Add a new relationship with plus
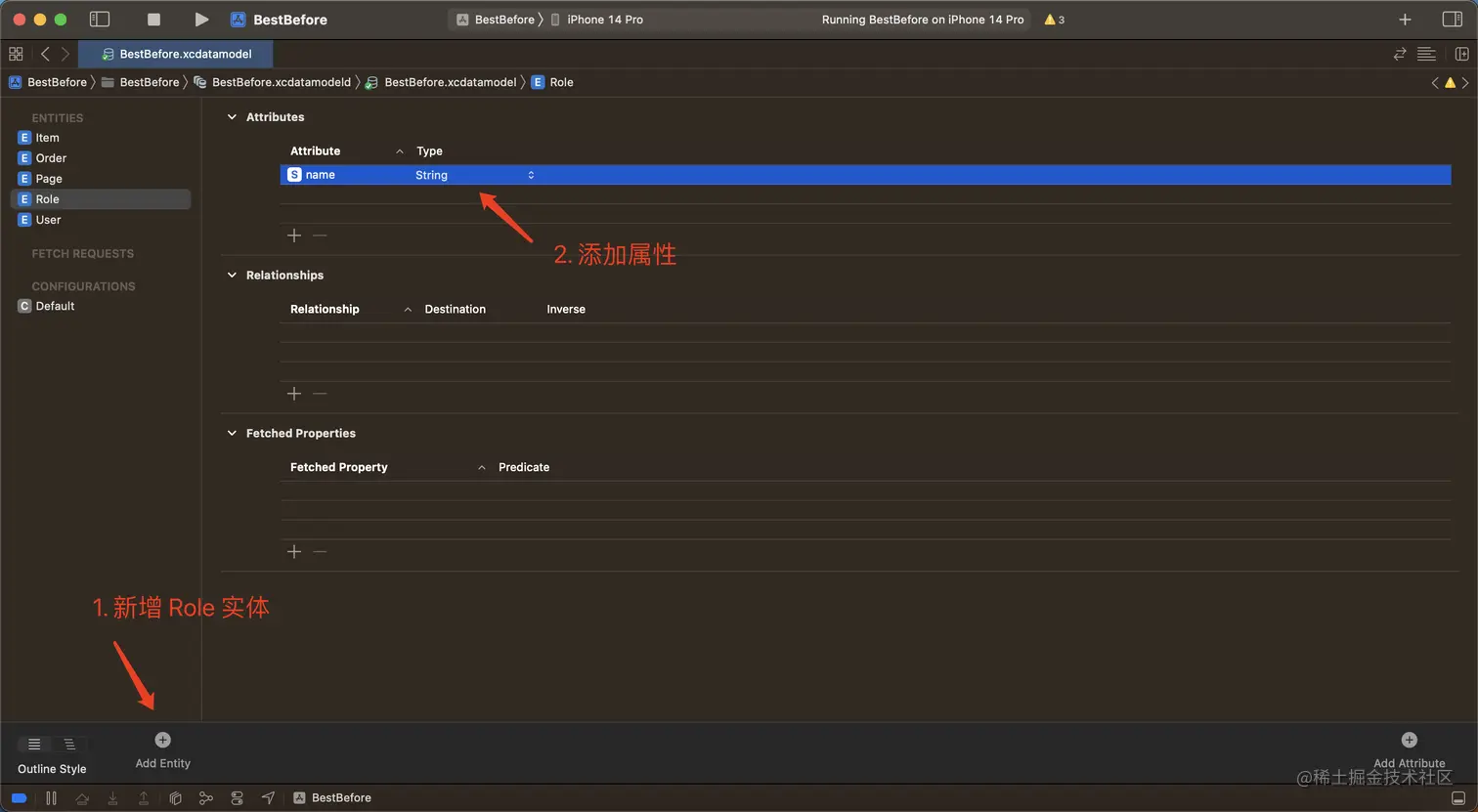The width and height of the screenshot is (1478, 812). coord(294,394)
